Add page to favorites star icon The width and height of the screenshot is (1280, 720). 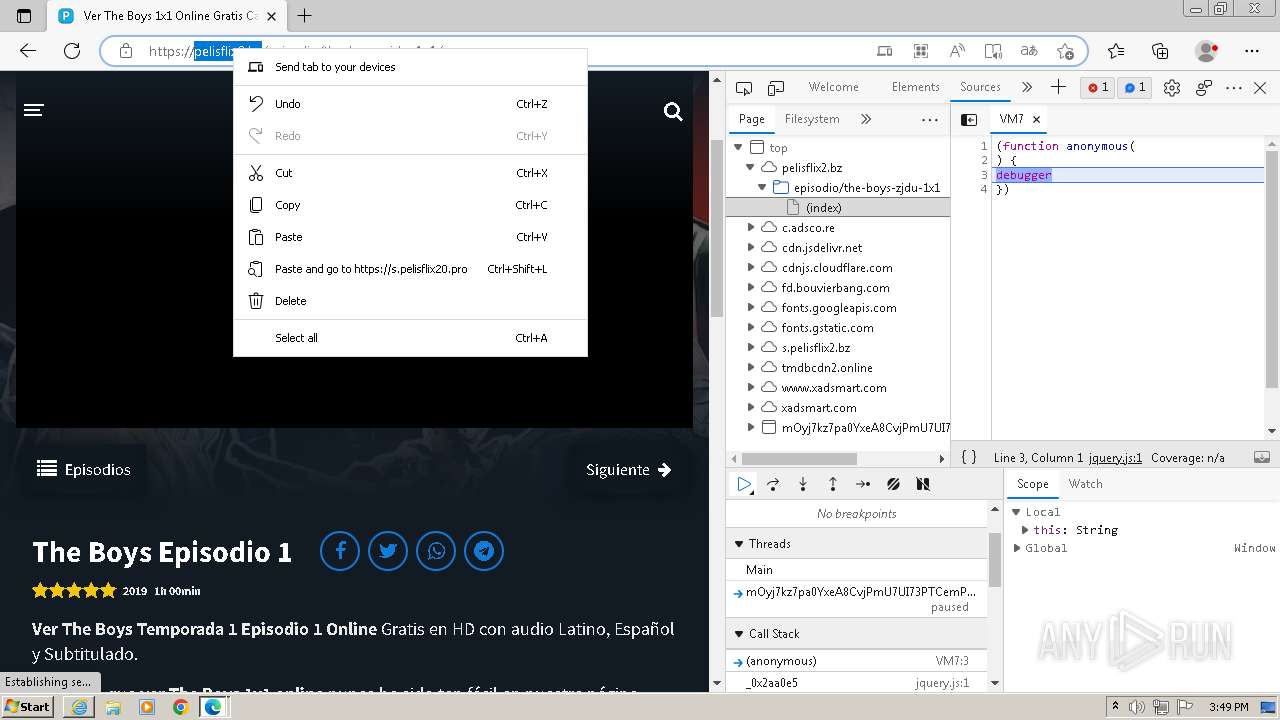1065,51
